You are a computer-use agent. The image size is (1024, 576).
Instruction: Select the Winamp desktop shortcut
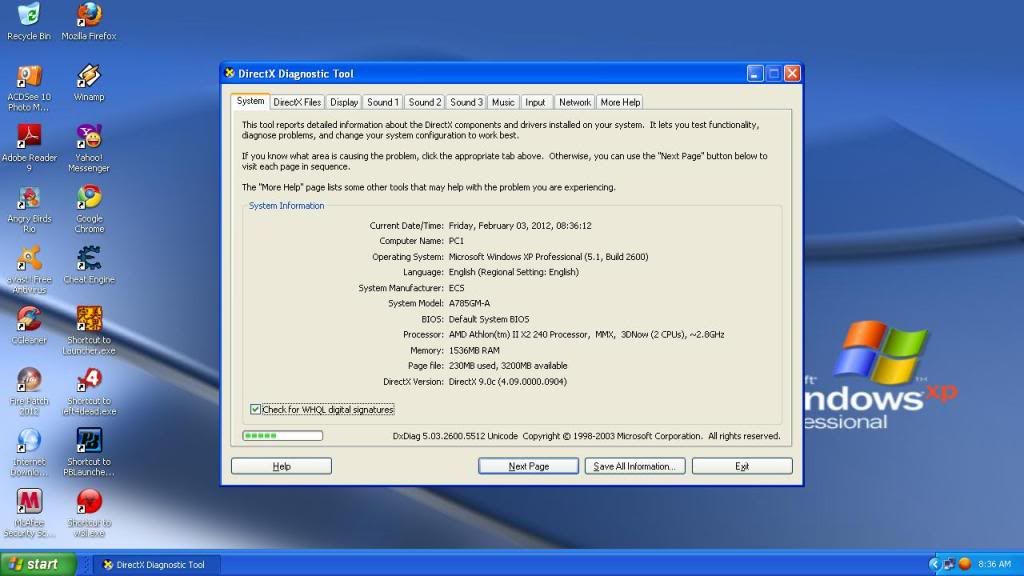click(x=89, y=82)
